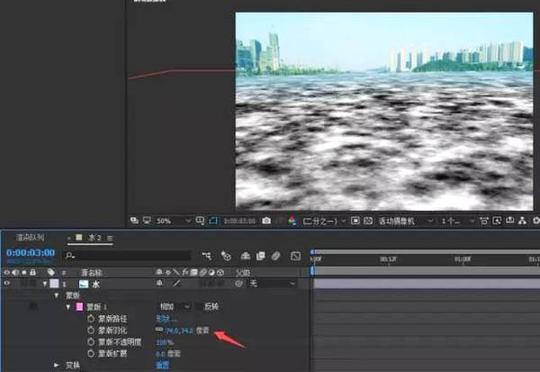This screenshot has height=372, width=540.
Task: Click the 形状... mask path link
Action: click(x=166, y=319)
